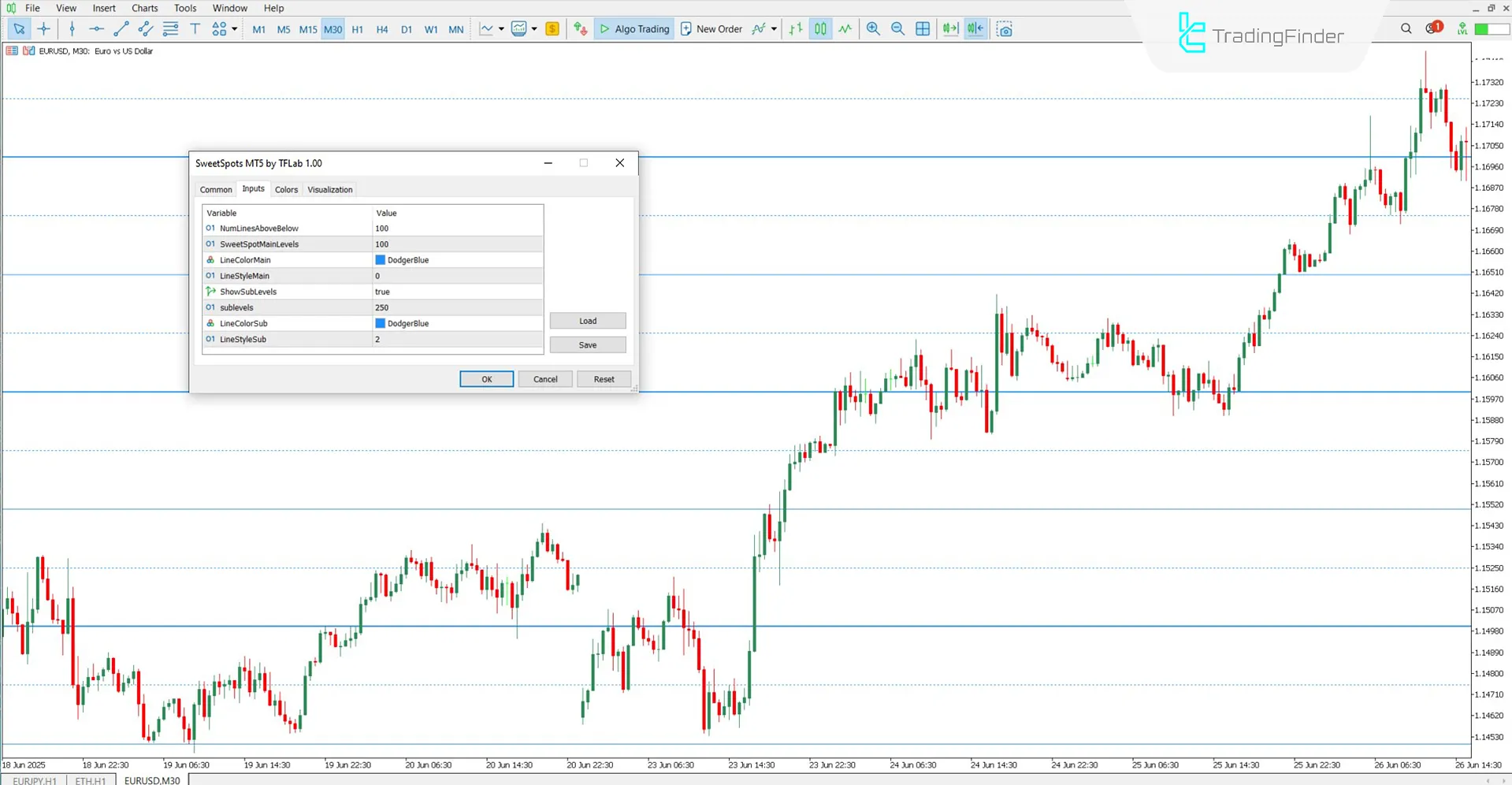Select the horizontal line drawing tool
The width and height of the screenshot is (1512, 785).
tap(96, 29)
